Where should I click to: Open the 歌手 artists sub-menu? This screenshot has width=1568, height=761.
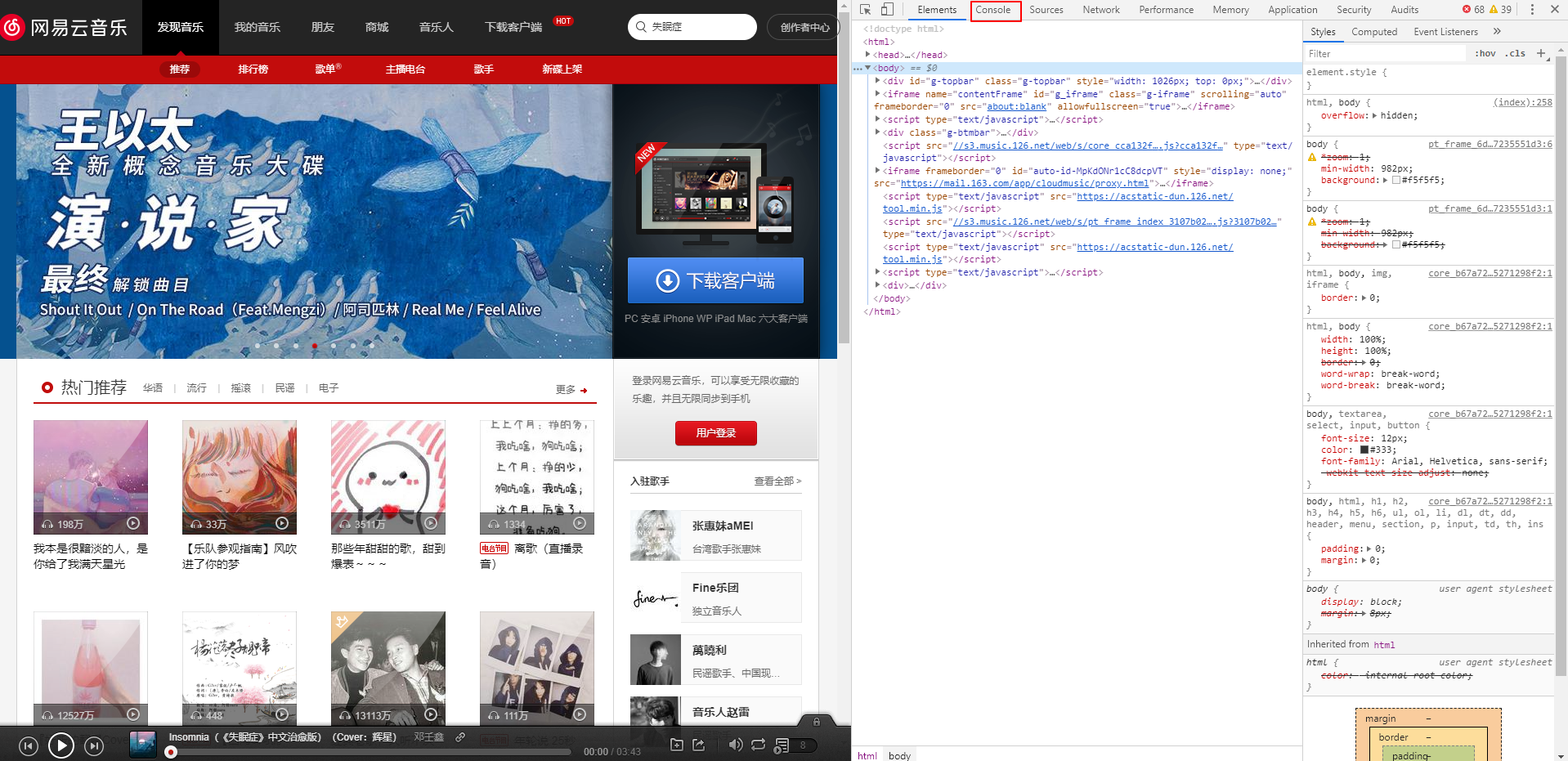tap(484, 69)
